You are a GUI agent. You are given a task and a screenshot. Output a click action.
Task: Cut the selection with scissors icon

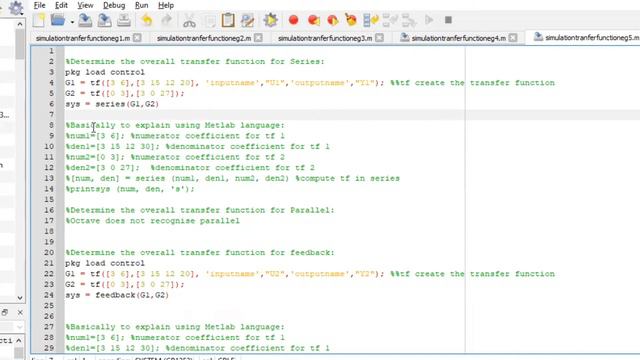point(189,20)
